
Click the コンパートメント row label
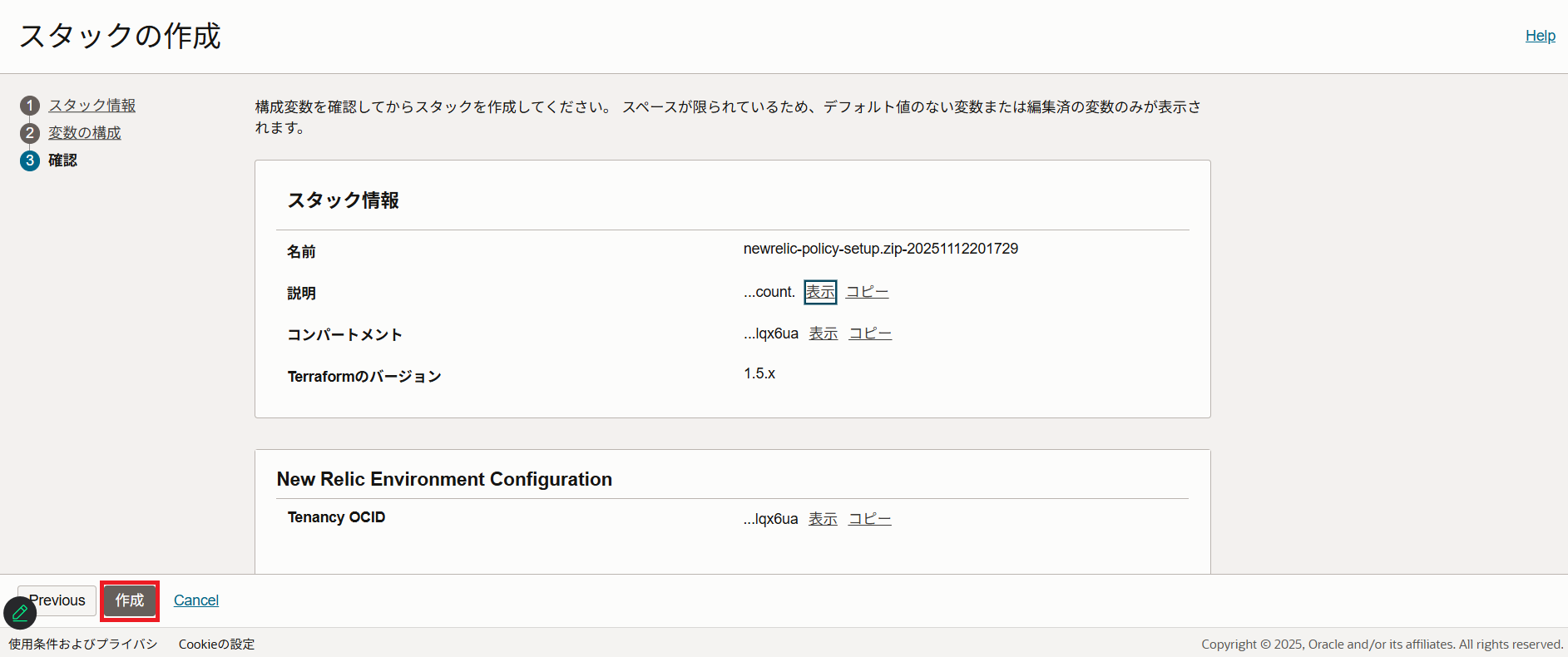click(344, 334)
